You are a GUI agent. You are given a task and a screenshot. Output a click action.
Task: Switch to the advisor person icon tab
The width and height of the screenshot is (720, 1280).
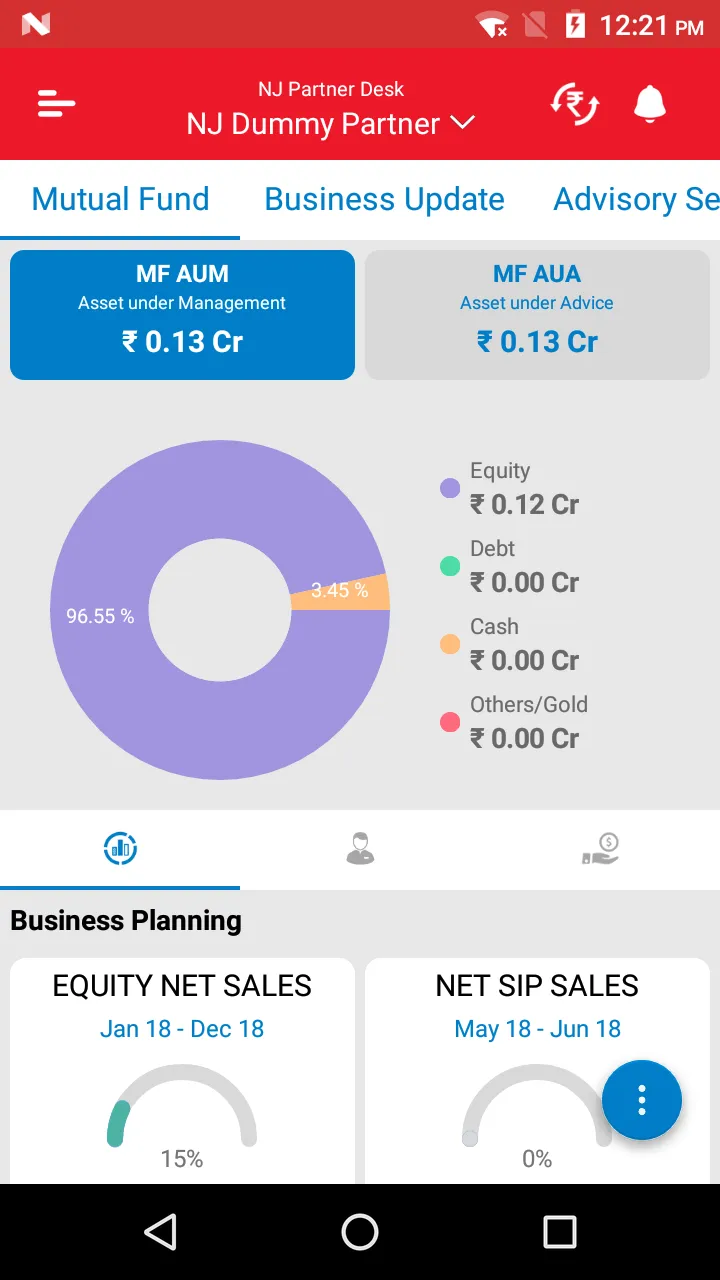tap(360, 849)
